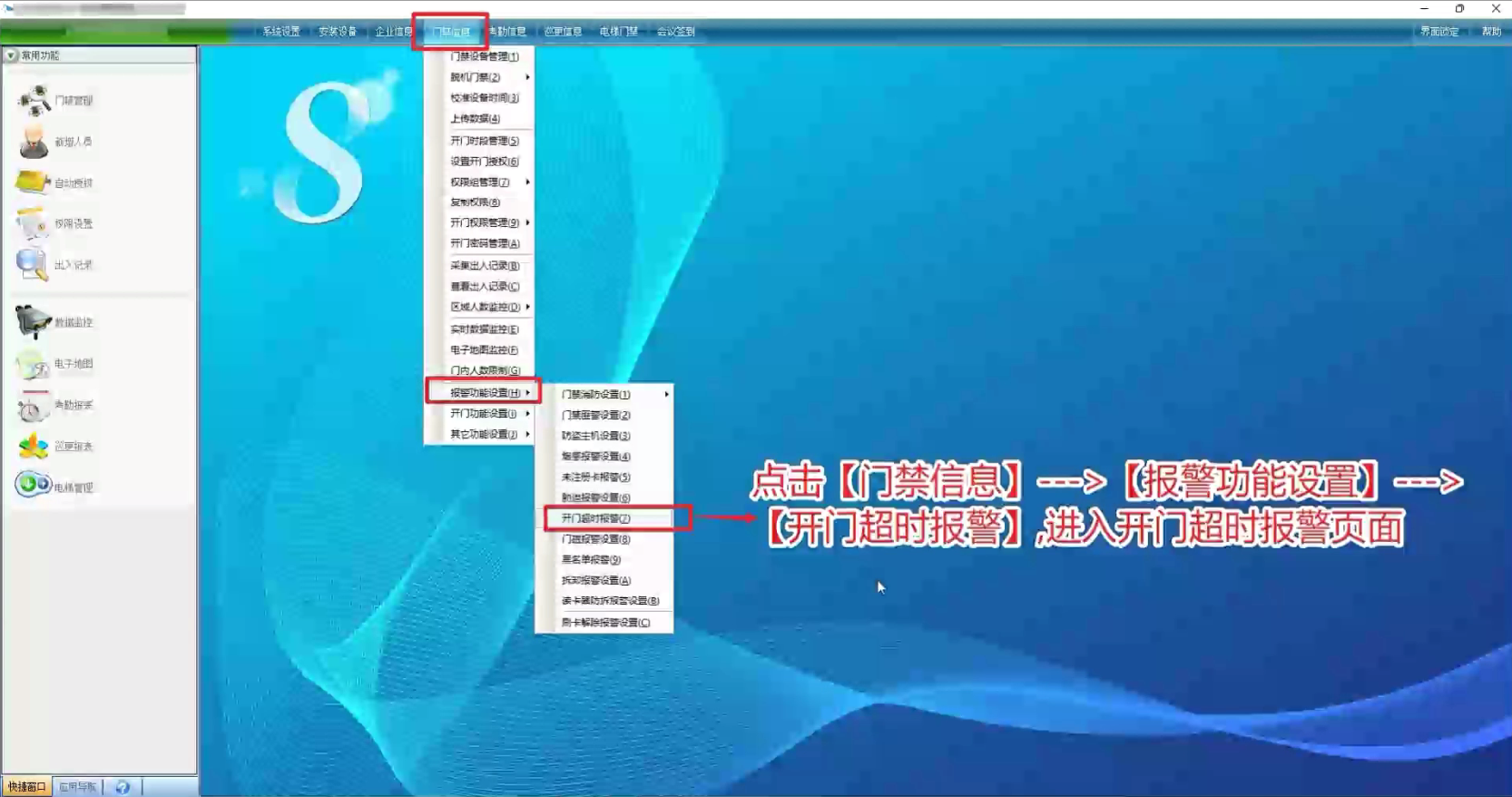Open the 数据监控 camera icon

point(33,322)
